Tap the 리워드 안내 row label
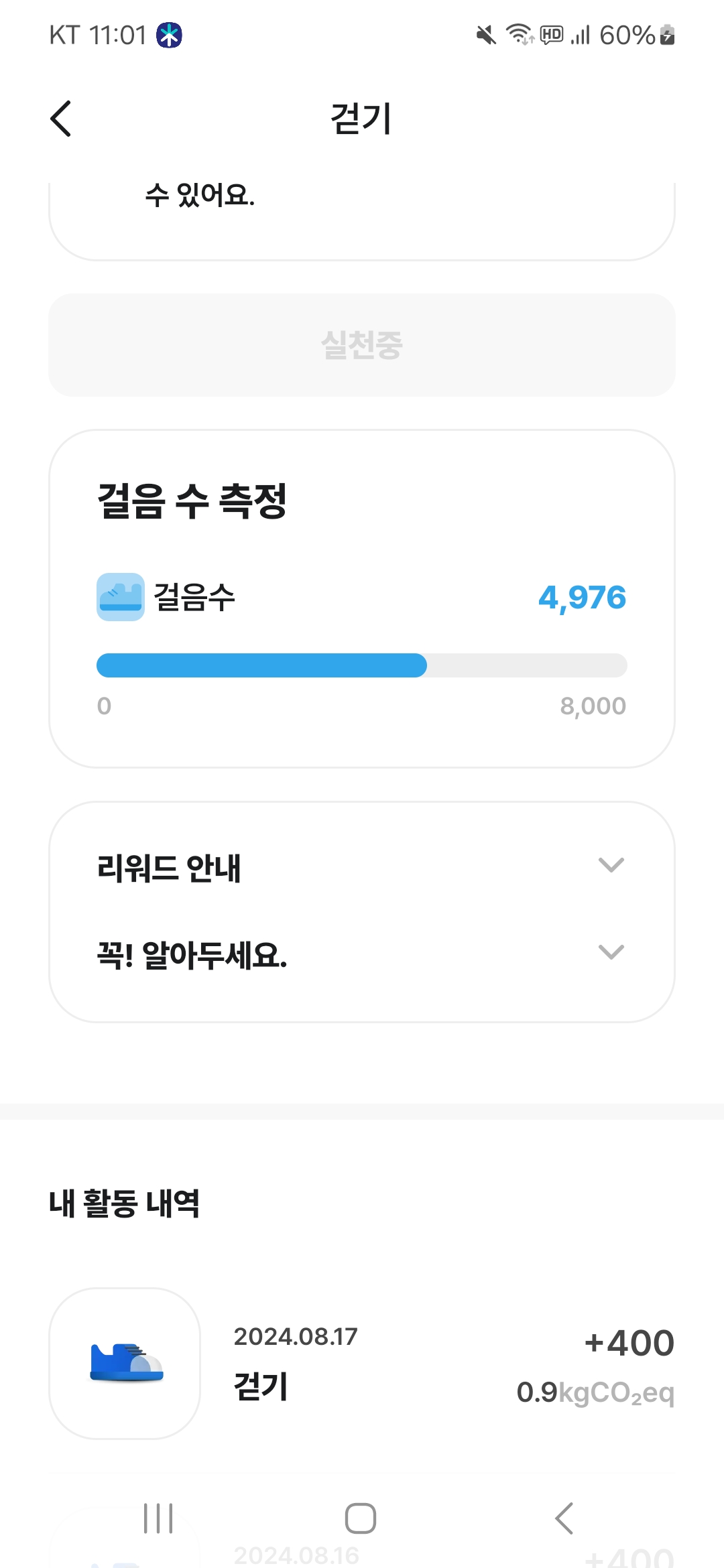 pyautogui.click(x=169, y=868)
